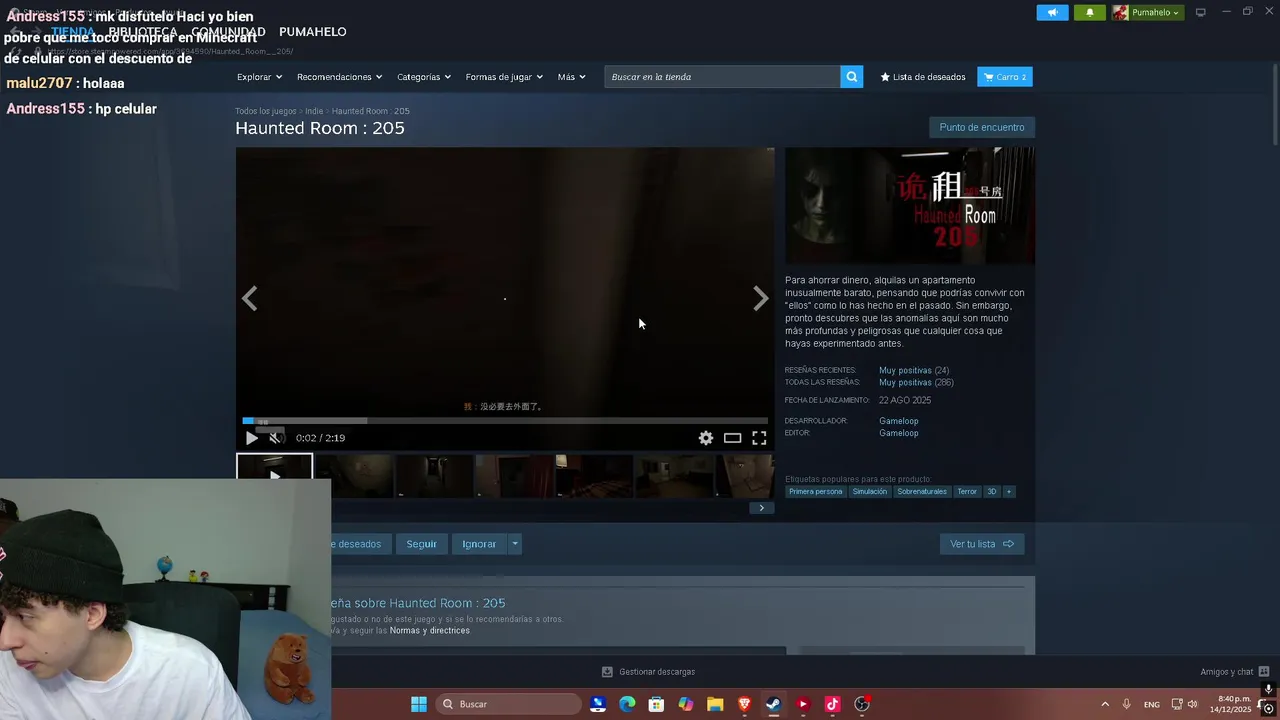Click the taskbar Buscar search box
The height and width of the screenshot is (720, 1280).
coord(509,704)
